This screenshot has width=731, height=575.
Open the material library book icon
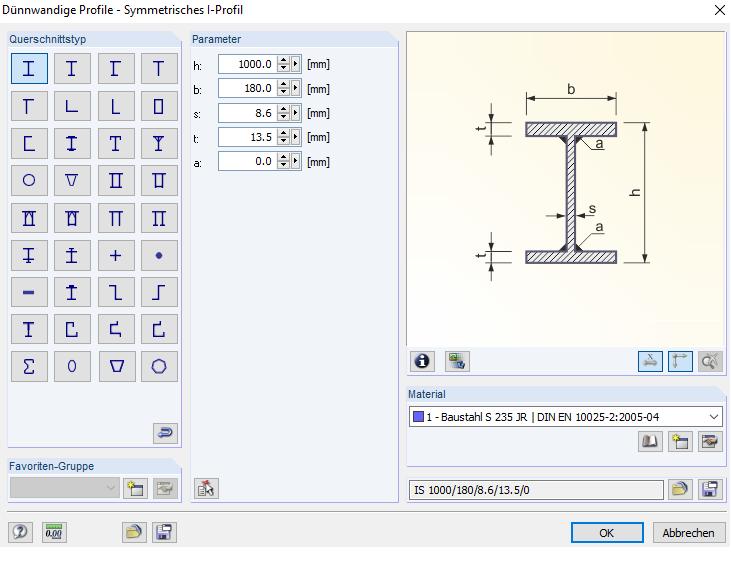click(650, 441)
